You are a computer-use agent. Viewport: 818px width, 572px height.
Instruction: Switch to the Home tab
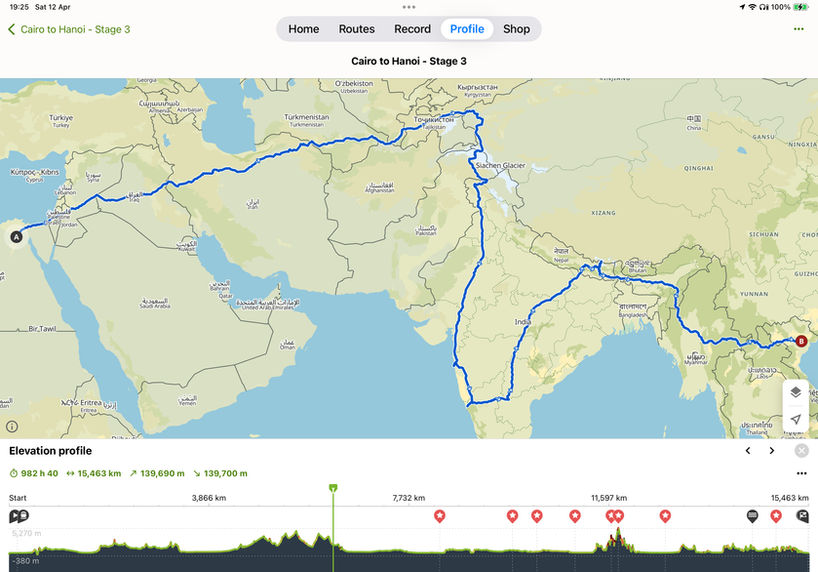tap(304, 29)
